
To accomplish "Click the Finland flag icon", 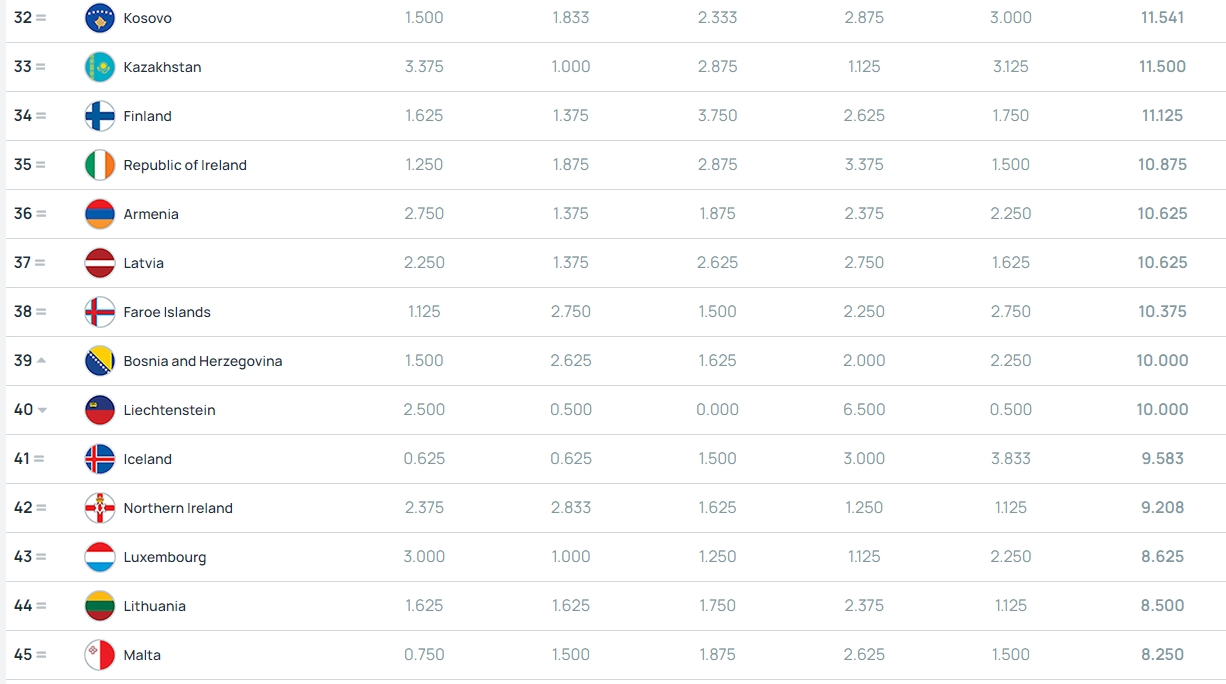I will click(x=100, y=116).
